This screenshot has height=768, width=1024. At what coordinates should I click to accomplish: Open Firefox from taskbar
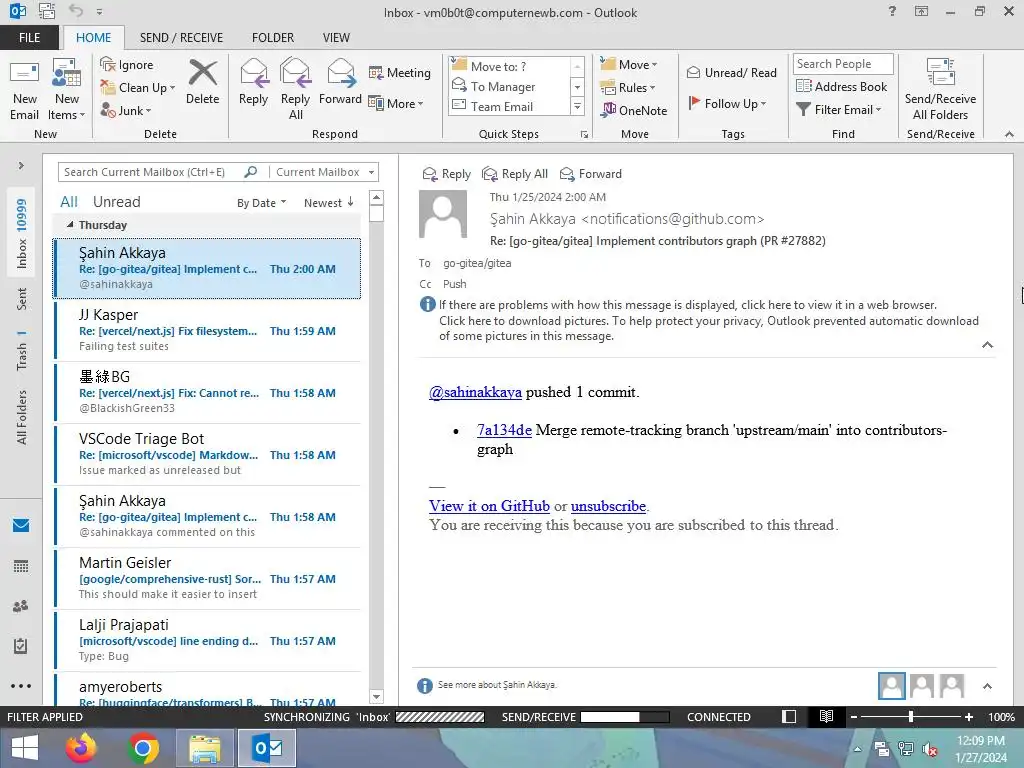tap(81, 748)
